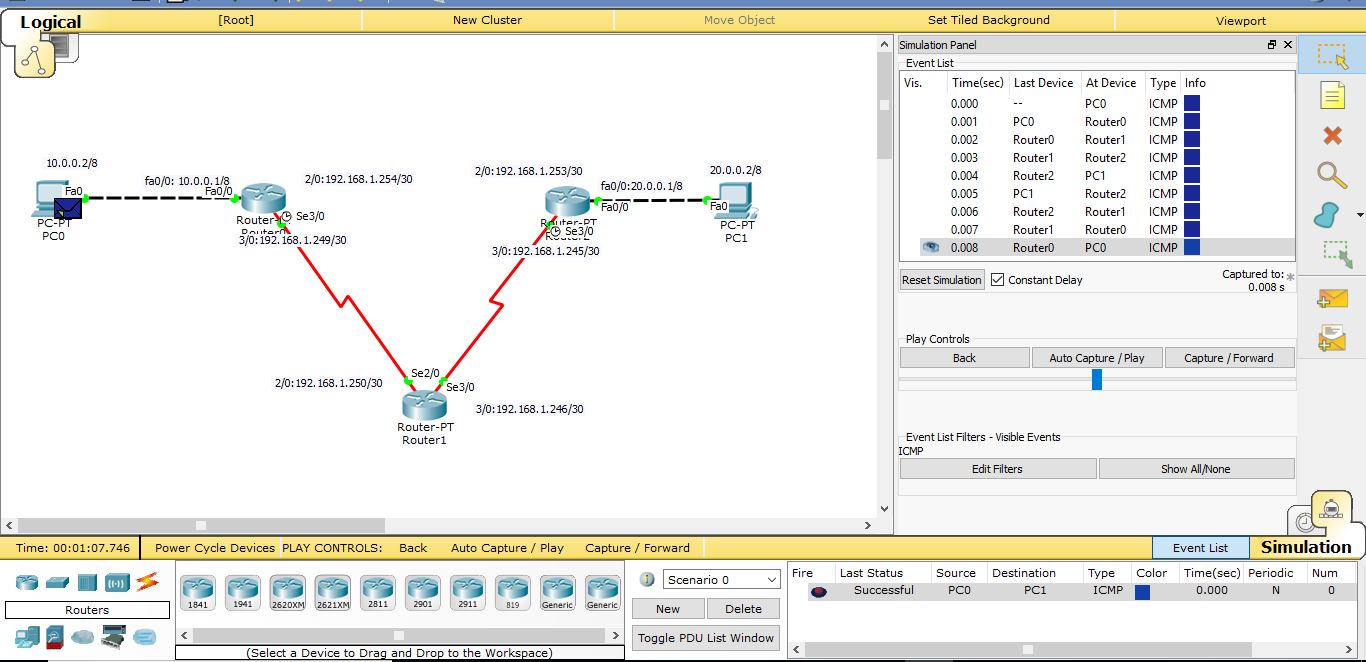Click the Show All/None button
This screenshot has height=662, width=1366.
point(1196,469)
